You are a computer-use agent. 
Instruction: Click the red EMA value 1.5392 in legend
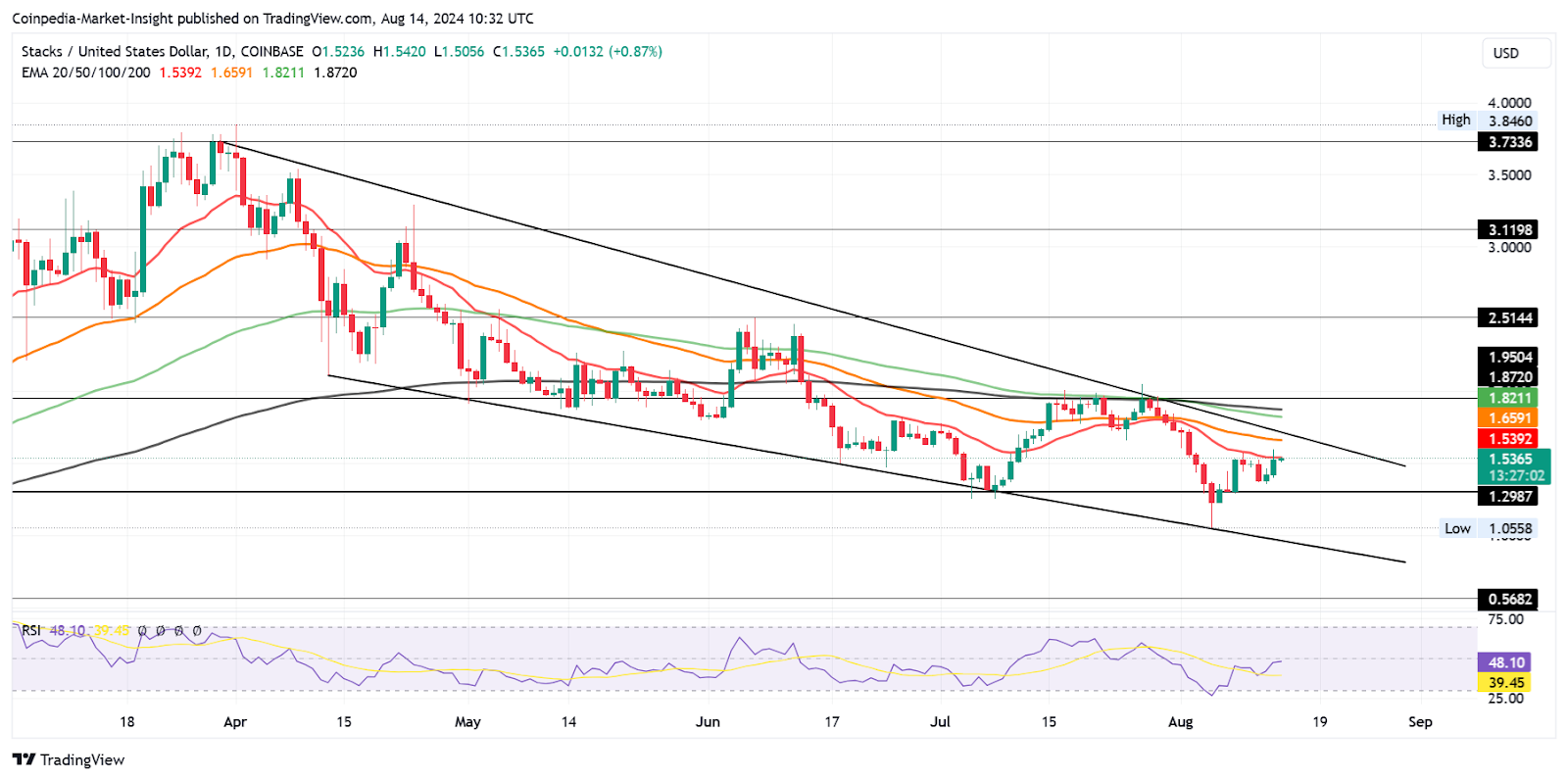click(180, 73)
